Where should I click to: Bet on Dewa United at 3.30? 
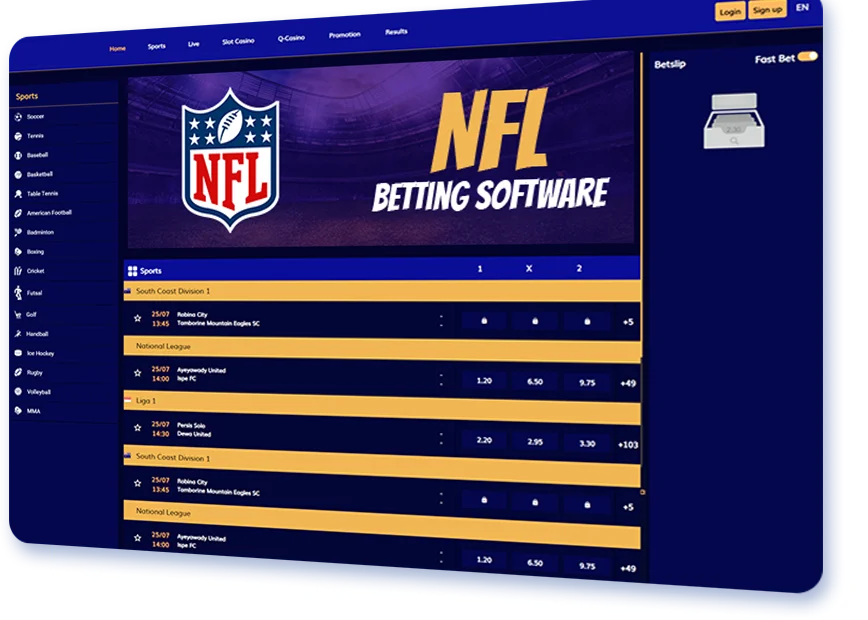coord(587,443)
